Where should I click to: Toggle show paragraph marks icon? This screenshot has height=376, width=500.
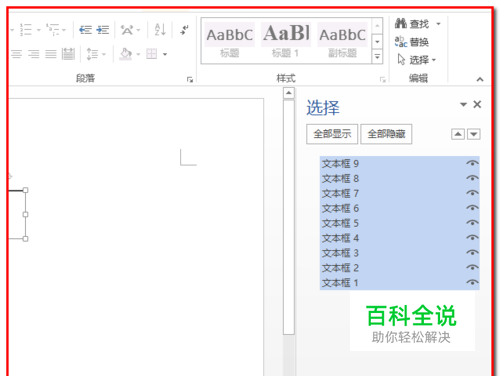tap(184, 30)
